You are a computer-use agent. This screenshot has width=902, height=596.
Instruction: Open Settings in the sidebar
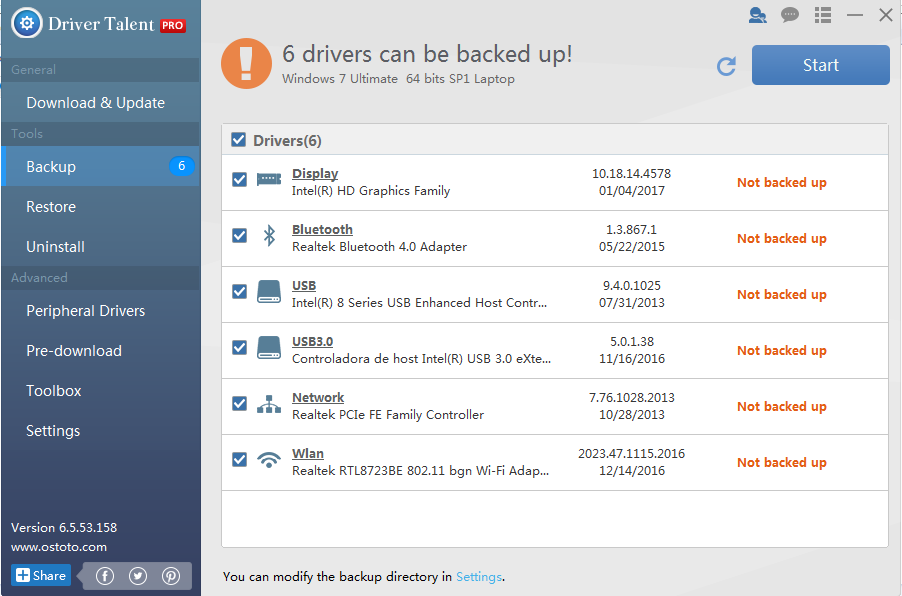click(101, 431)
